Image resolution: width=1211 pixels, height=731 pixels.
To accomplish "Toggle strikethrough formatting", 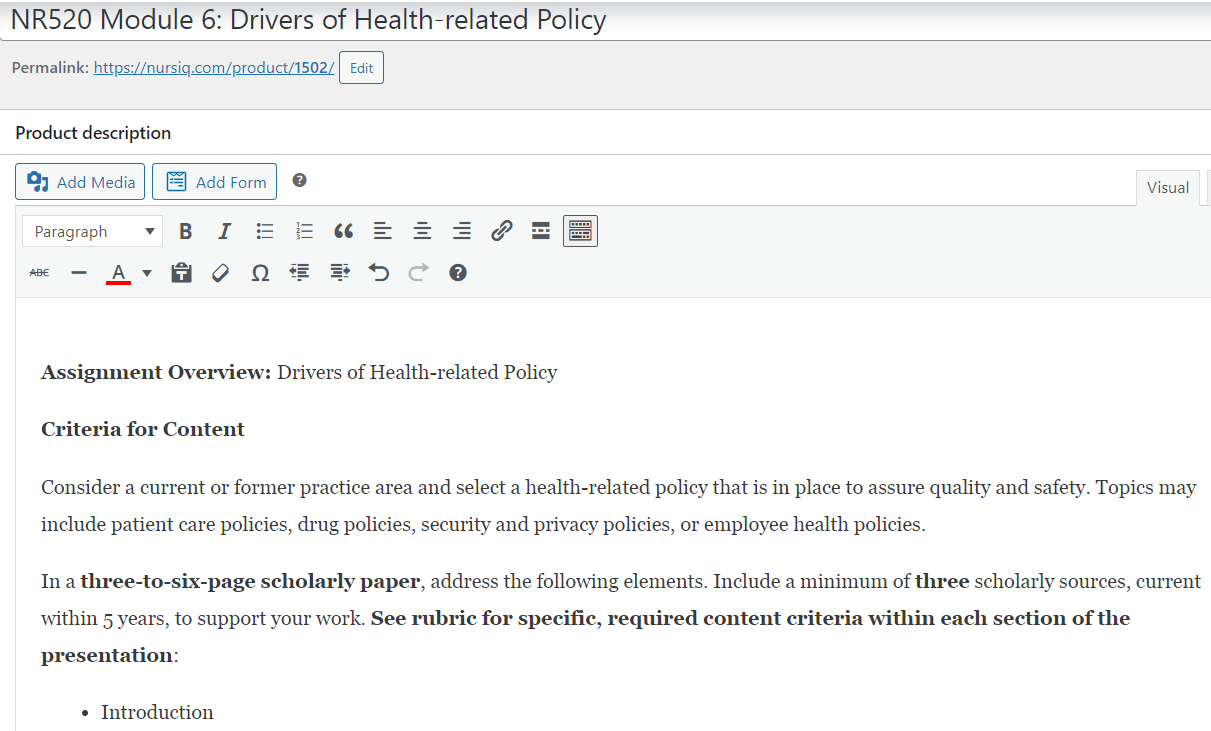I will point(39,273).
